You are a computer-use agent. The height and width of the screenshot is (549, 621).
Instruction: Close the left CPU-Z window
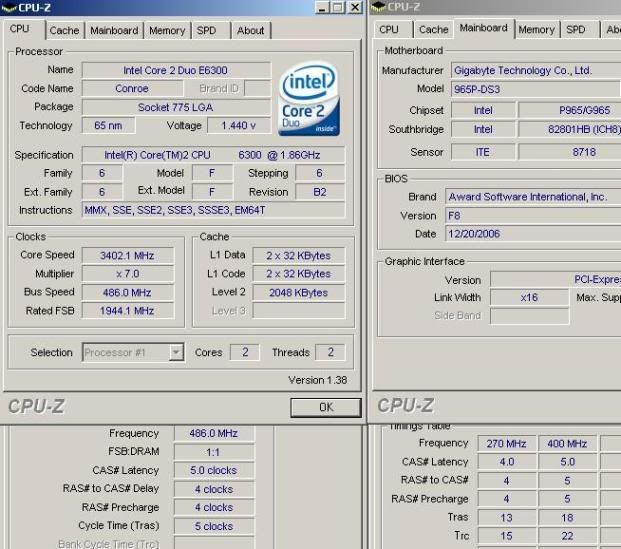[x=355, y=8]
